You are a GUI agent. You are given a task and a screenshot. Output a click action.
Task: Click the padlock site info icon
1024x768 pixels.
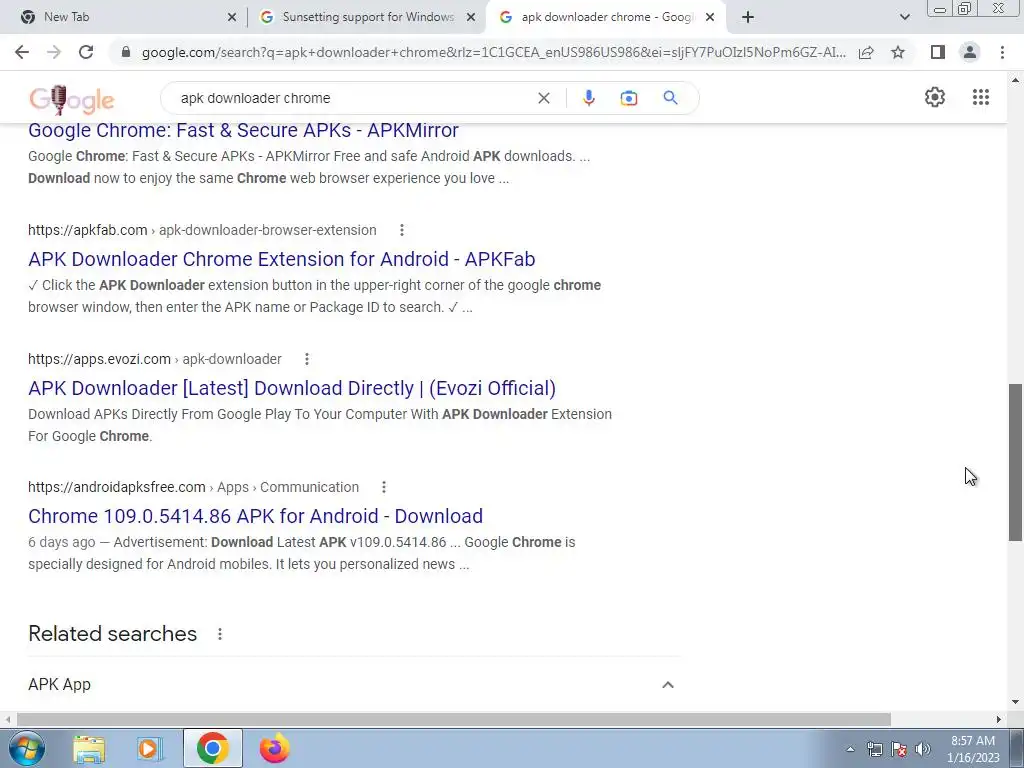127,52
